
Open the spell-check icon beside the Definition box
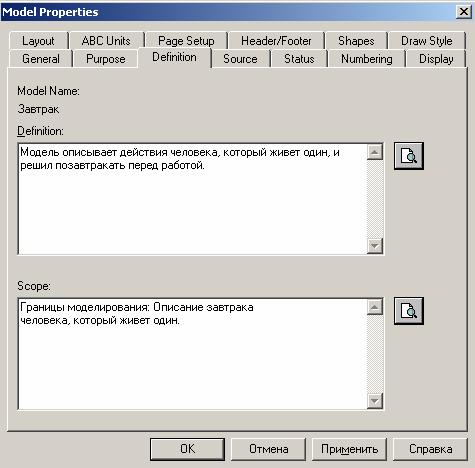coord(409,156)
